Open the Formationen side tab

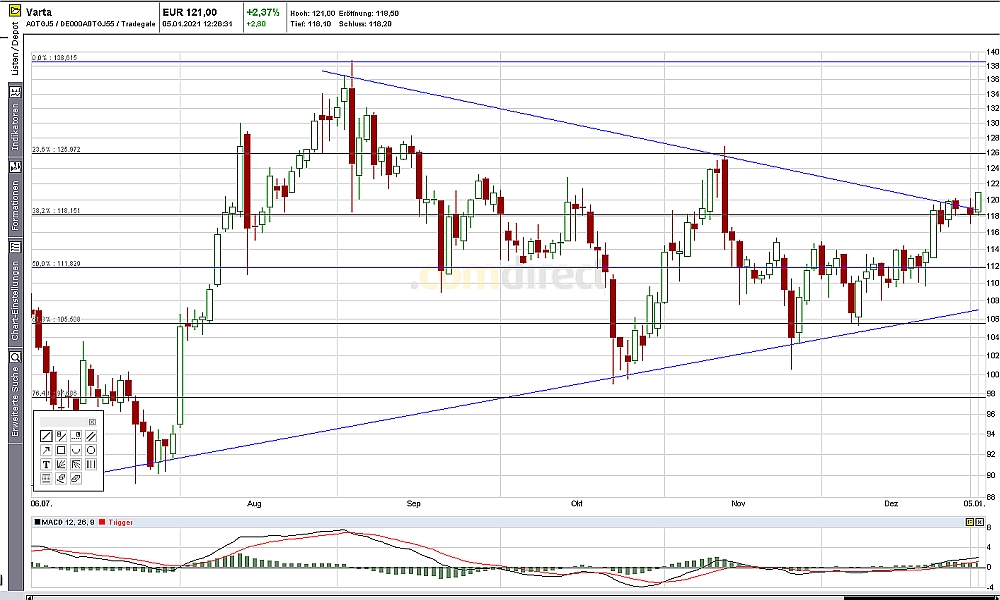pos(15,197)
